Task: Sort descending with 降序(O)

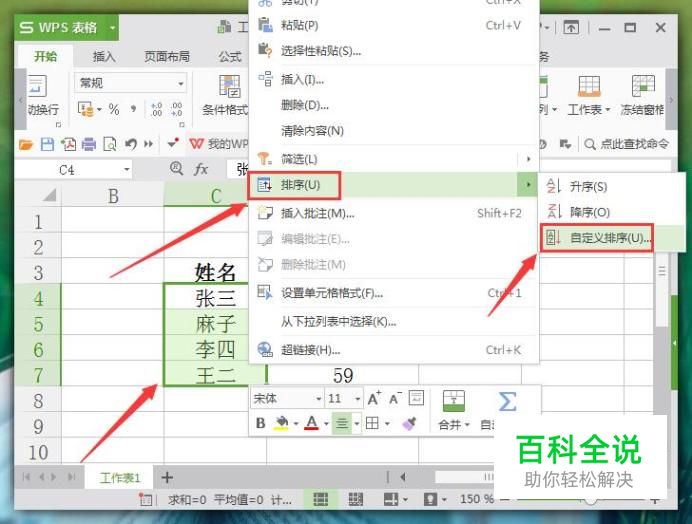Action: point(612,212)
